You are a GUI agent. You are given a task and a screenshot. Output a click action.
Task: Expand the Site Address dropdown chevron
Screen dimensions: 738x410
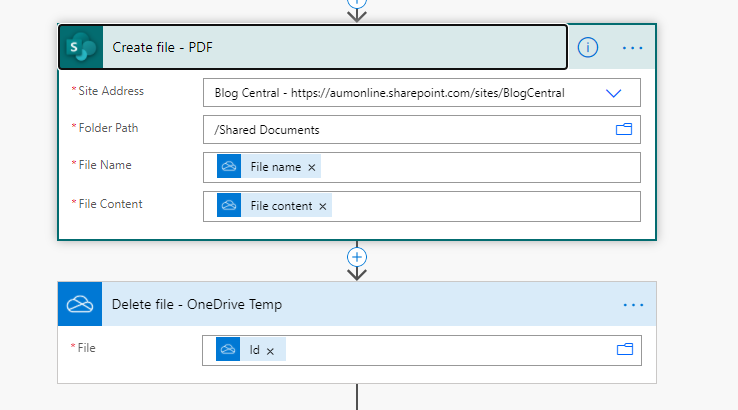613,93
